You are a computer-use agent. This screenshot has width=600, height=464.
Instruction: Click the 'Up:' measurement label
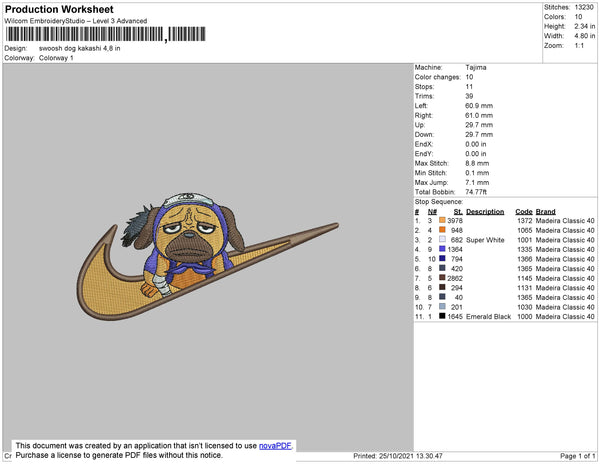(x=420, y=125)
